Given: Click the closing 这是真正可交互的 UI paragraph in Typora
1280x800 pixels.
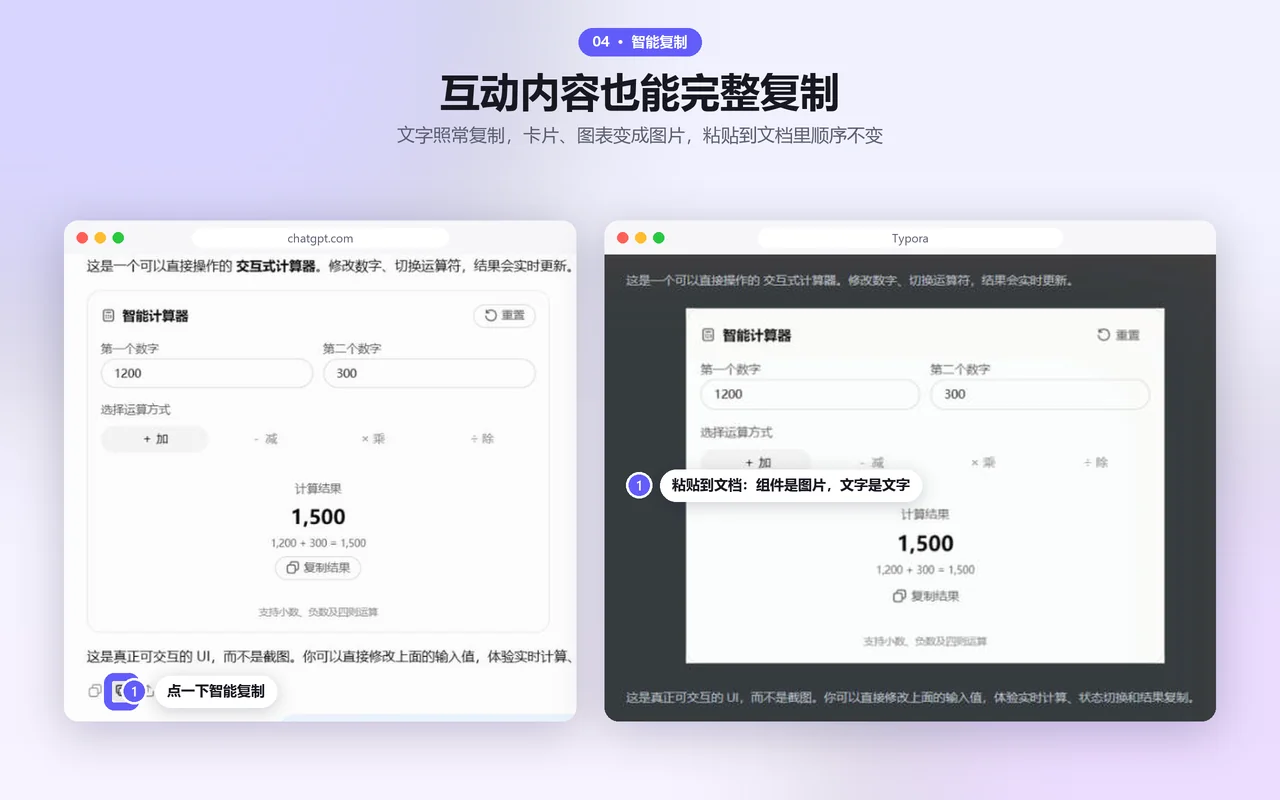Looking at the screenshot, I should click(911, 697).
